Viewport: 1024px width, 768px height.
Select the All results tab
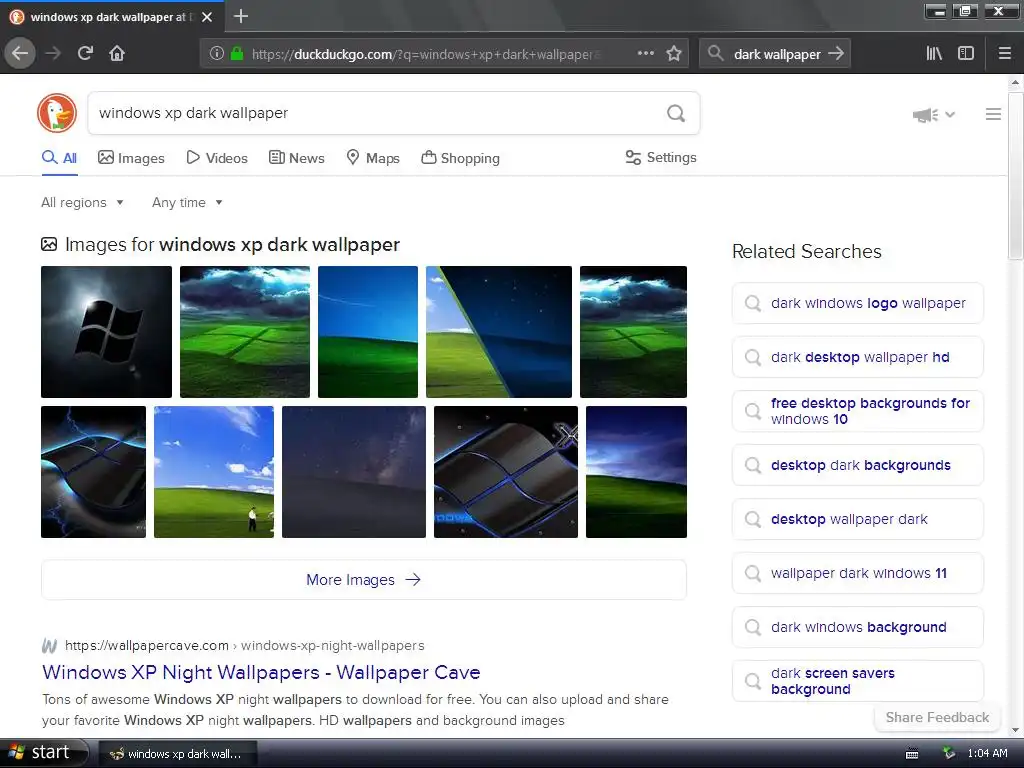pos(59,158)
